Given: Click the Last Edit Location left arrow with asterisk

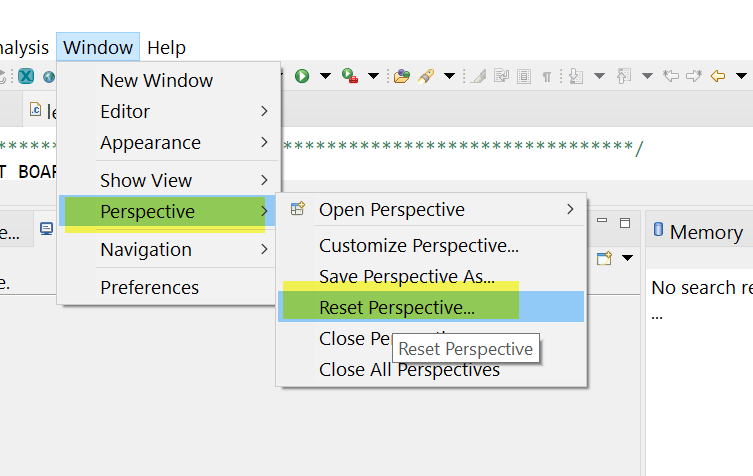Looking at the screenshot, I should point(671,76).
